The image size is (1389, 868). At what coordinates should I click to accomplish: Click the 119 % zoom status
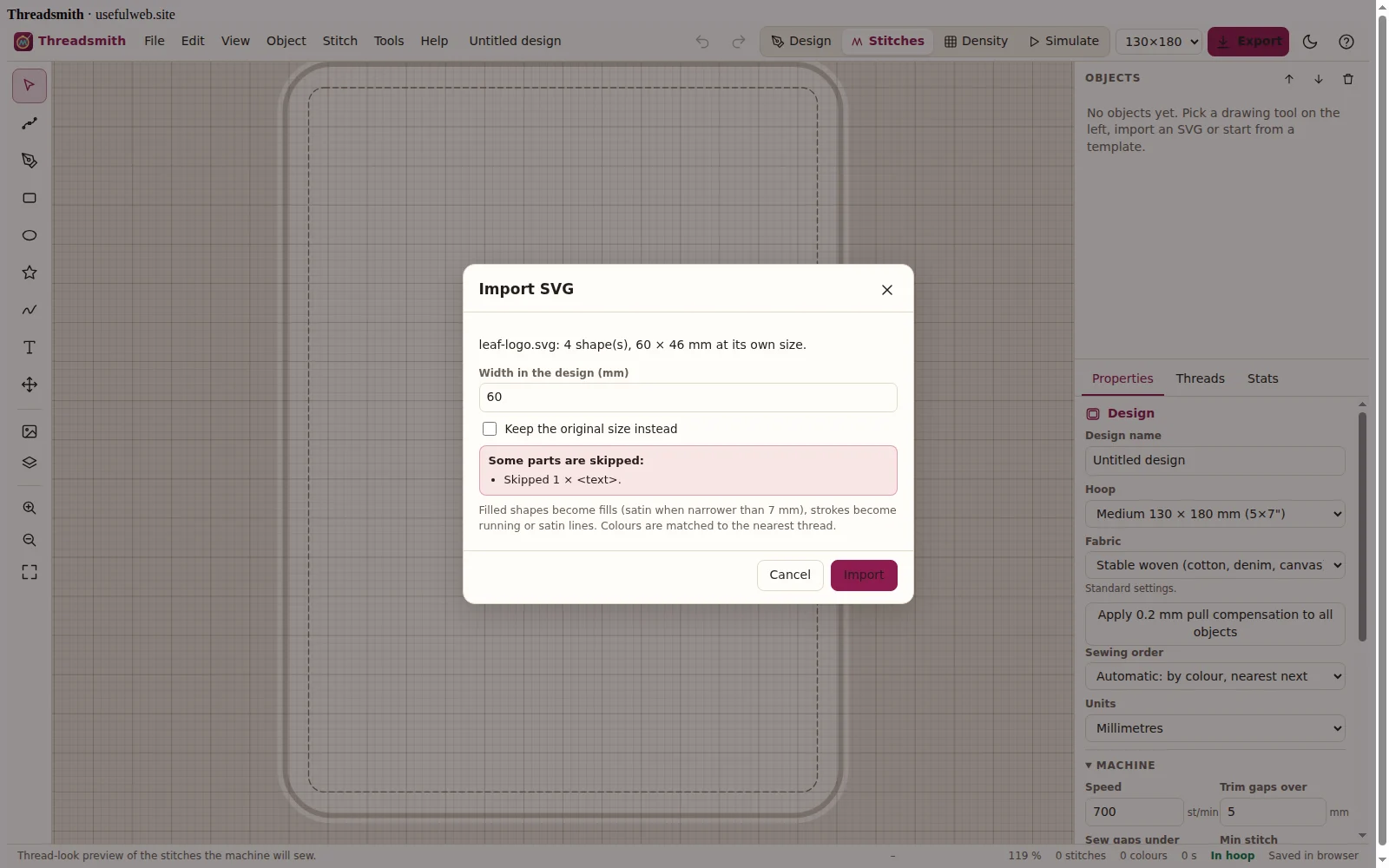pyautogui.click(x=1024, y=856)
